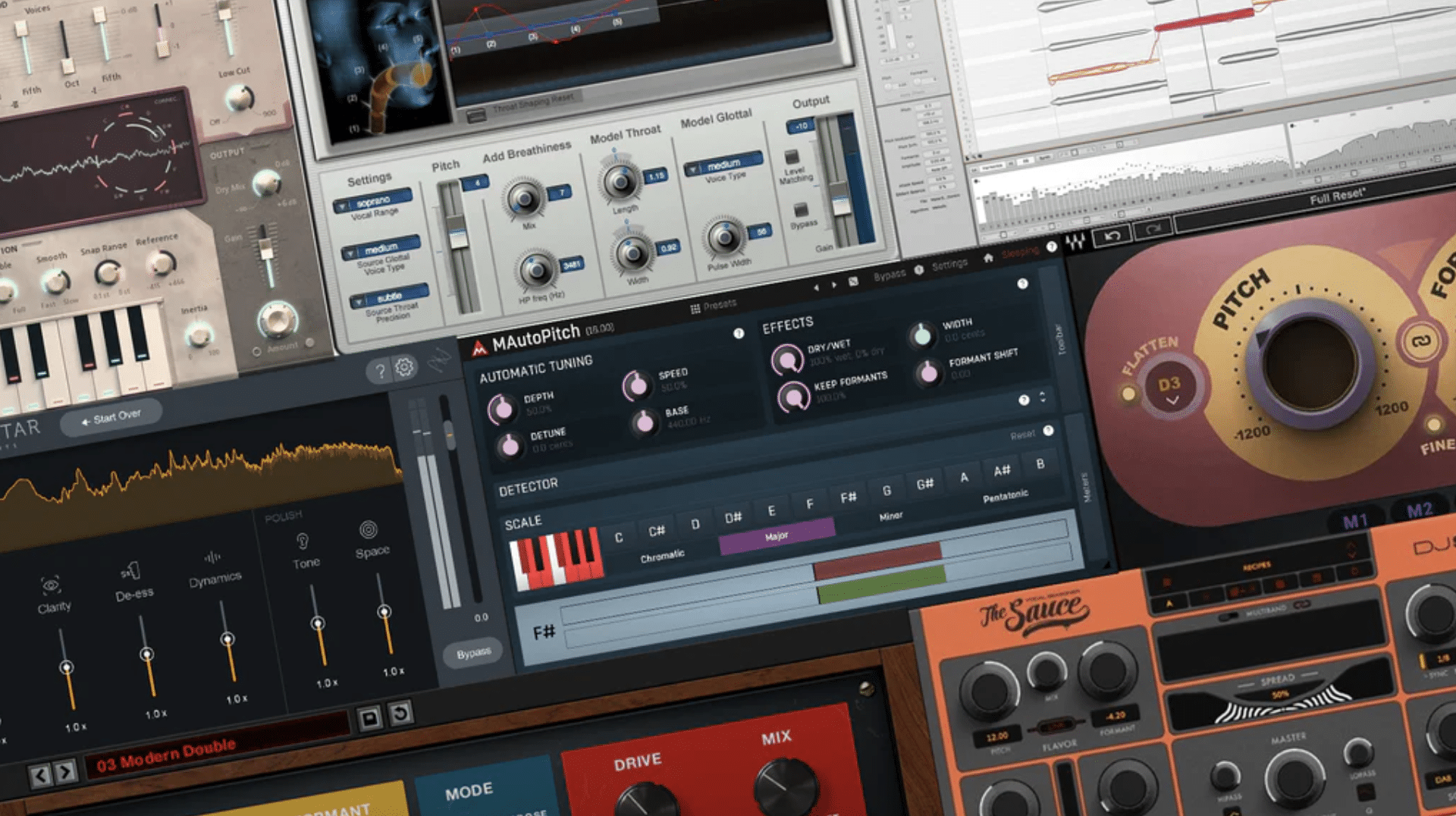Toggle the Level Matching button in the Output section

(792, 157)
